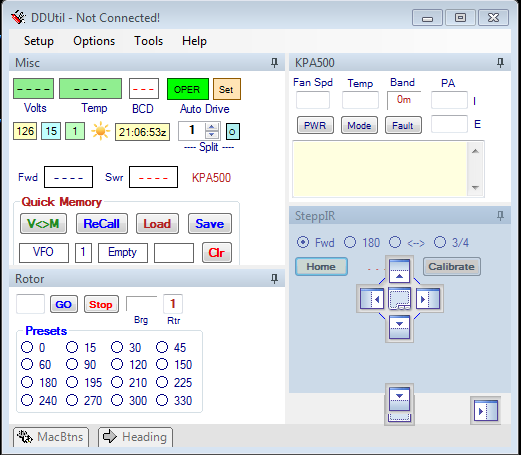Pin the KPA500 panel
This screenshot has width=521, height=455.
coord(500,63)
